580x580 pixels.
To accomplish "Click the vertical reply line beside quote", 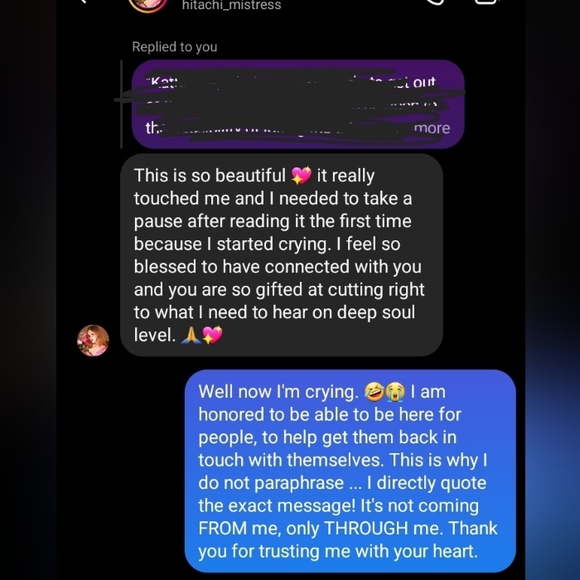I will click(x=121, y=104).
